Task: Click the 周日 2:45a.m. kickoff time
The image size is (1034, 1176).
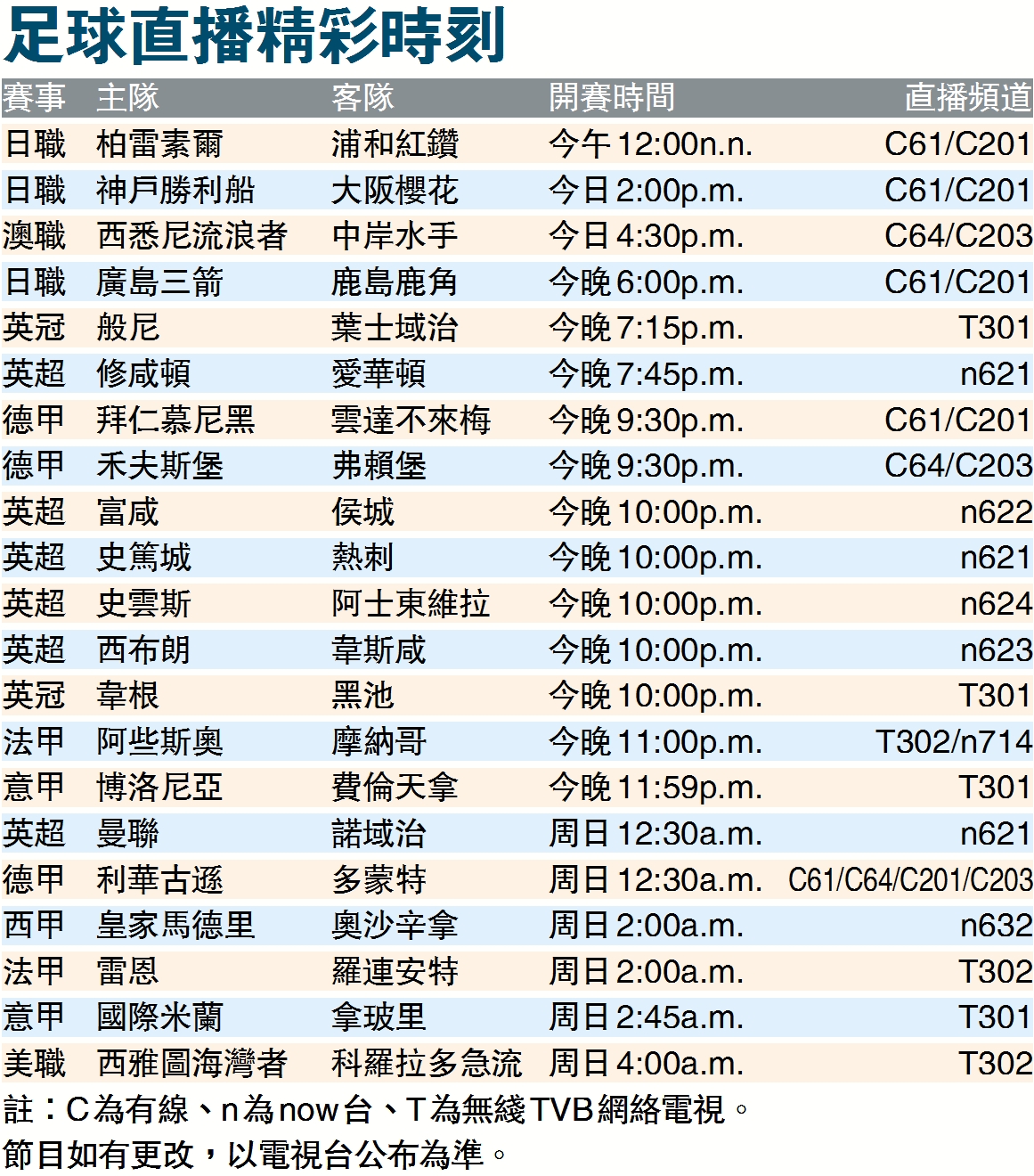Action: pos(646,1017)
